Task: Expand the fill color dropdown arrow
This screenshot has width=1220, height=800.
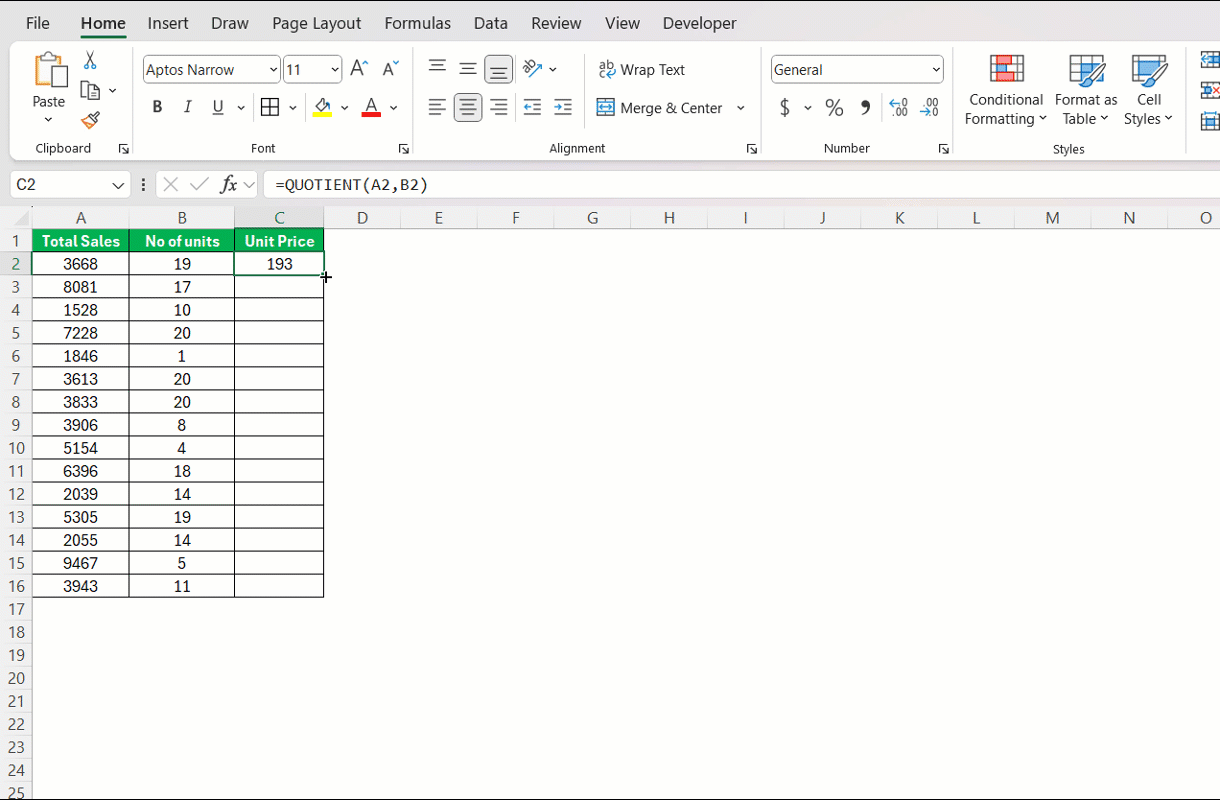Action: pos(344,107)
